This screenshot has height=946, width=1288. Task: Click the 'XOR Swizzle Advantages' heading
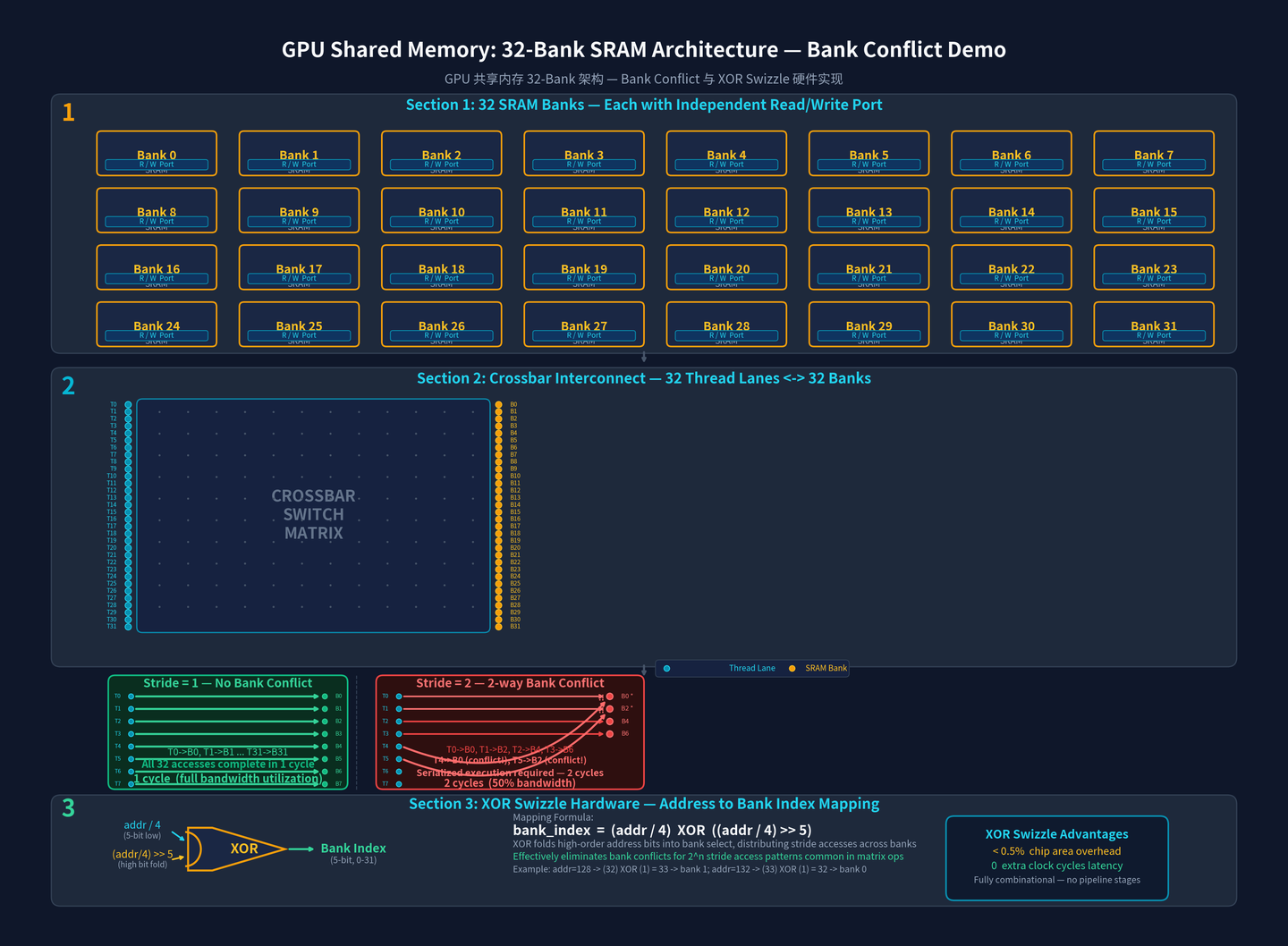tap(1057, 834)
